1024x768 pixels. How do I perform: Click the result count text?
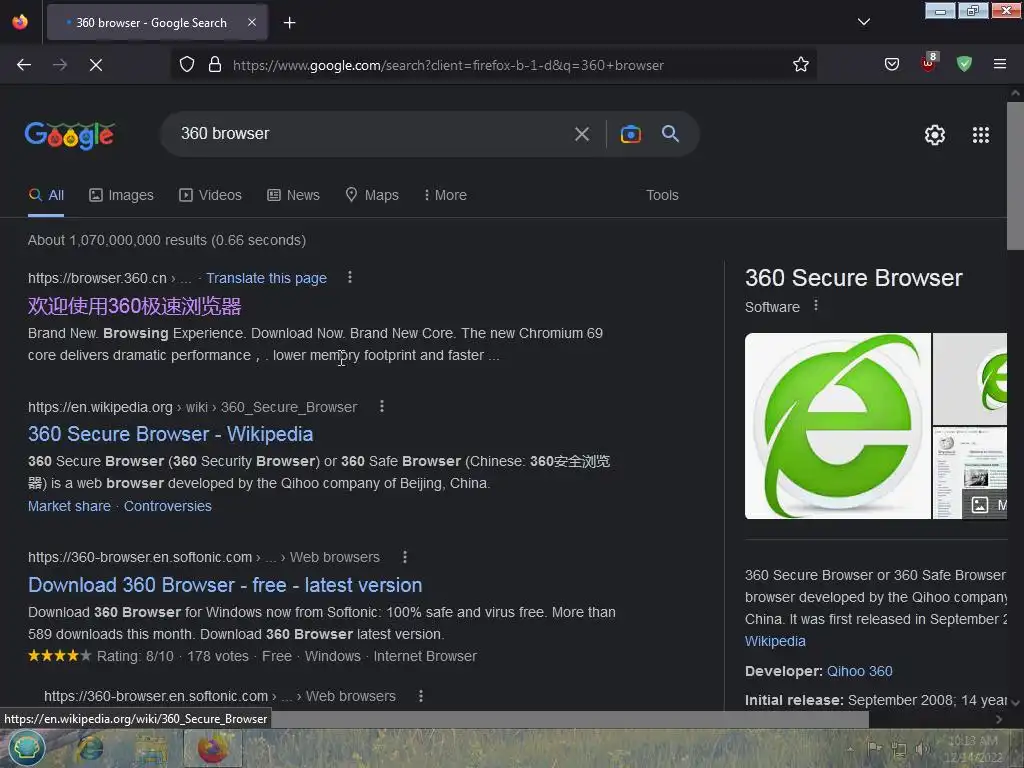[x=167, y=240]
